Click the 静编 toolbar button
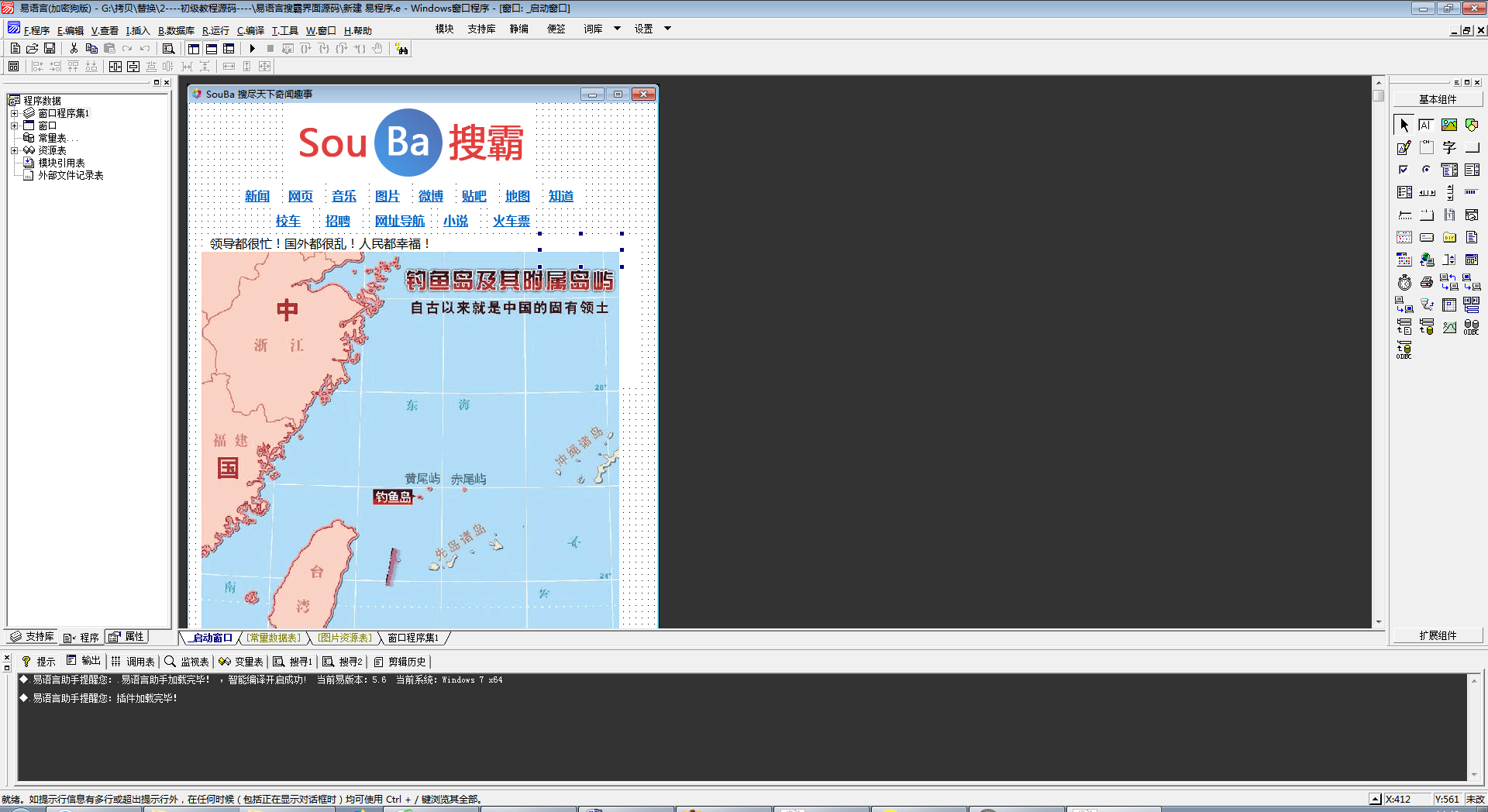1488x812 pixels. (518, 29)
